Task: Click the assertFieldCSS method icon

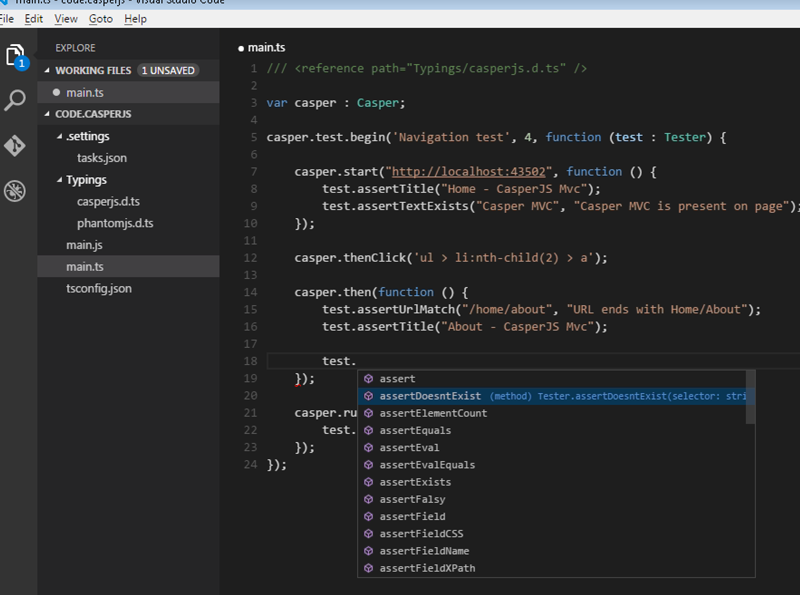Action: coord(368,534)
